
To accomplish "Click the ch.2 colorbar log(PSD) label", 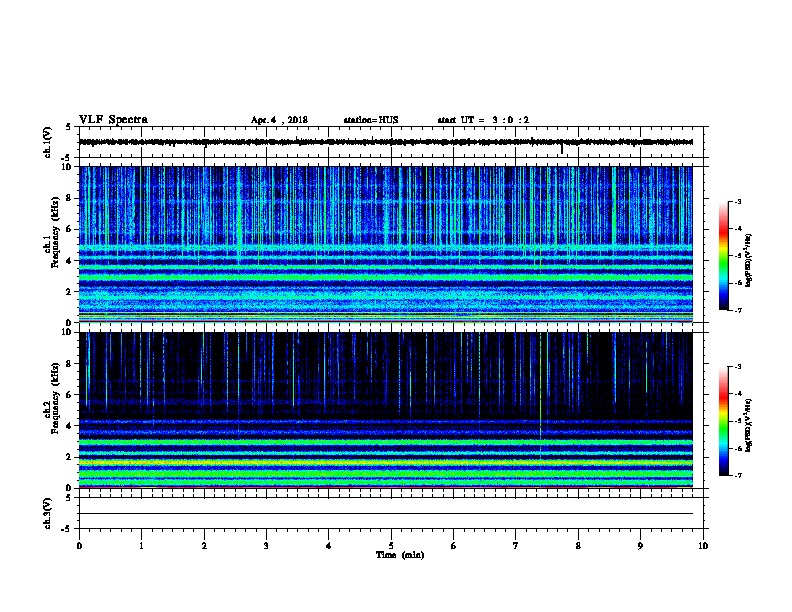I will (x=749, y=426).
